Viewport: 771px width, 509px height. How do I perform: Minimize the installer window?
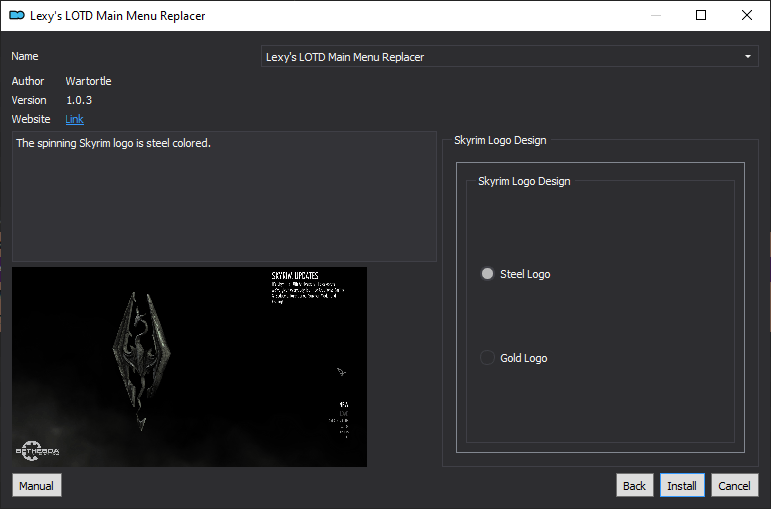656,15
